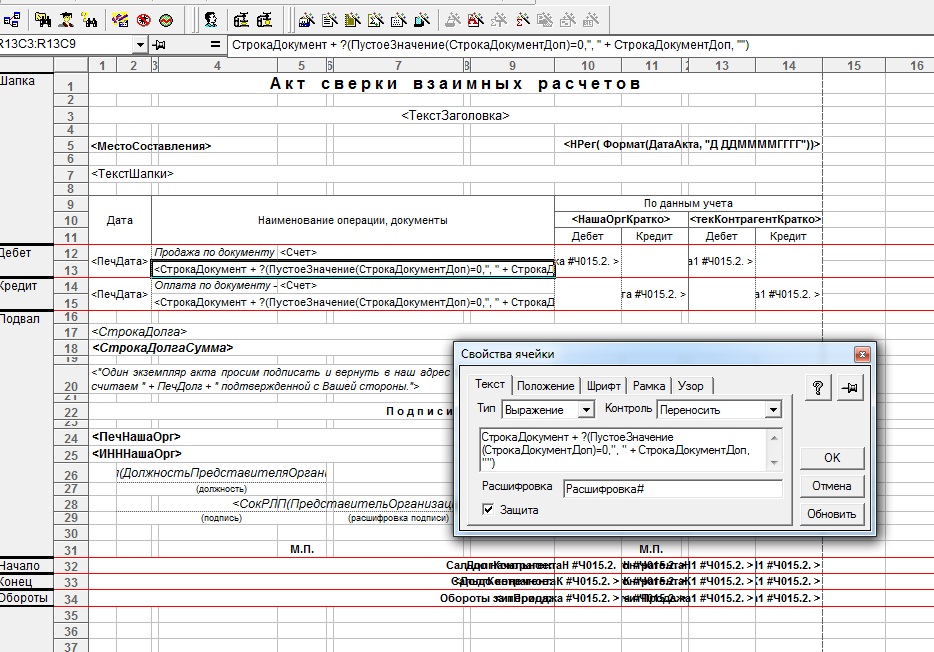This screenshot has width=934, height=652.
Task: Click the syntax assistant graduate-hat icon
Action: (66, 20)
